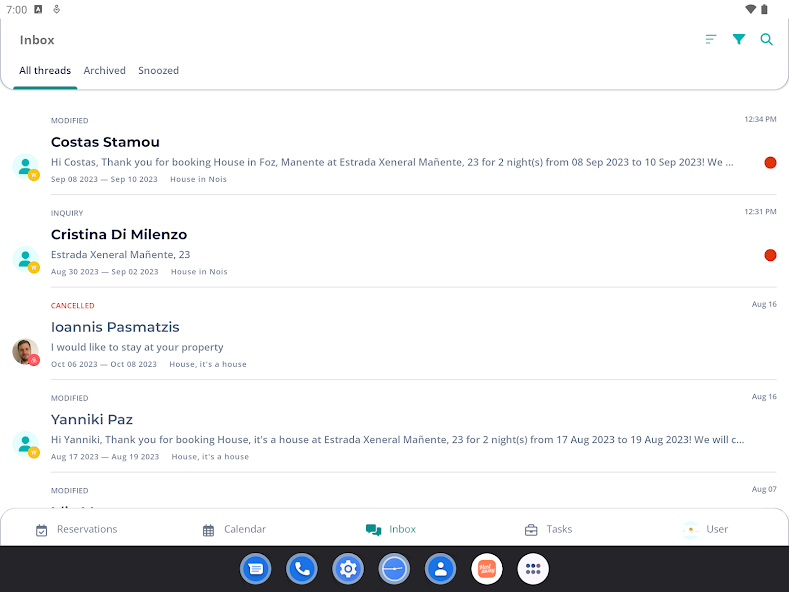The width and height of the screenshot is (789, 592).
Task: Click the CANCELLED status label
Action: coord(72,306)
